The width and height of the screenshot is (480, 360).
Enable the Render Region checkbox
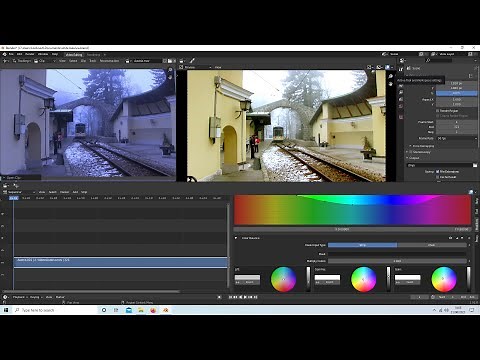[438, 110]
